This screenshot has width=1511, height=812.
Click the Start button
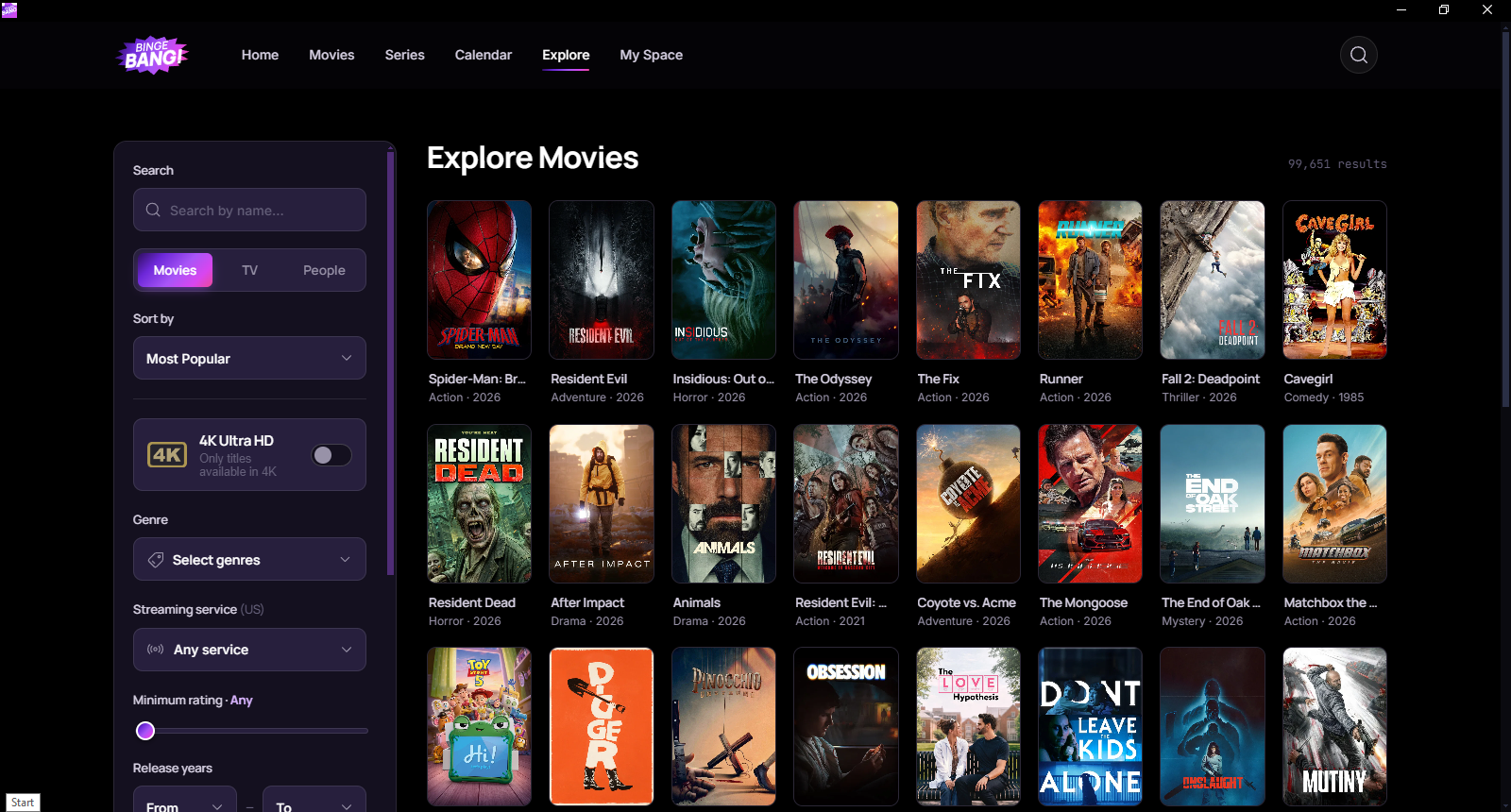[23, 803]
